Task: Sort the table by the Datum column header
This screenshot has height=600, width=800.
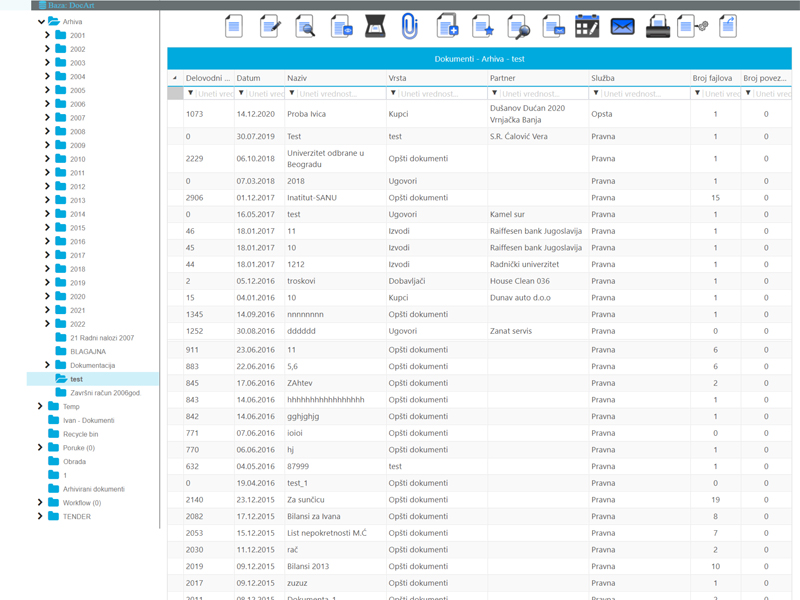Action: (x=248, y=78)
